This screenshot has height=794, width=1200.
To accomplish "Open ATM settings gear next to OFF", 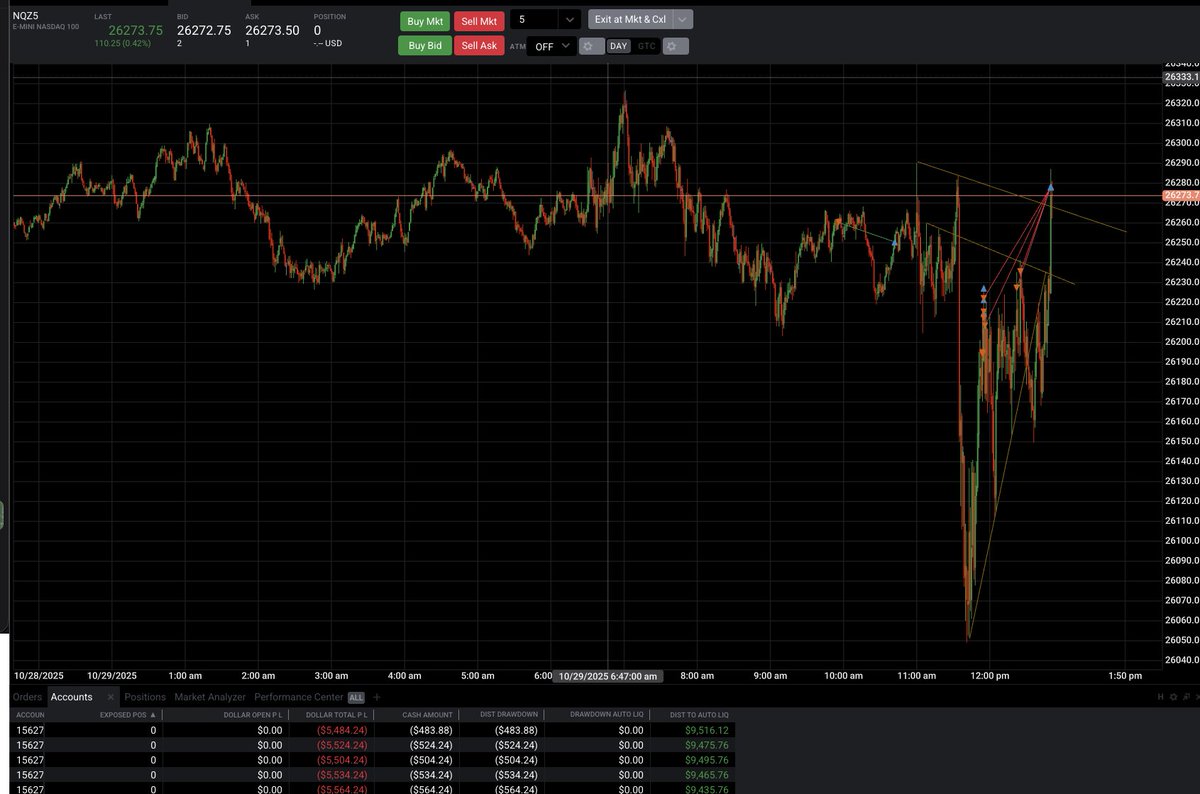I will pyautogui.click(x=591, y=46).
